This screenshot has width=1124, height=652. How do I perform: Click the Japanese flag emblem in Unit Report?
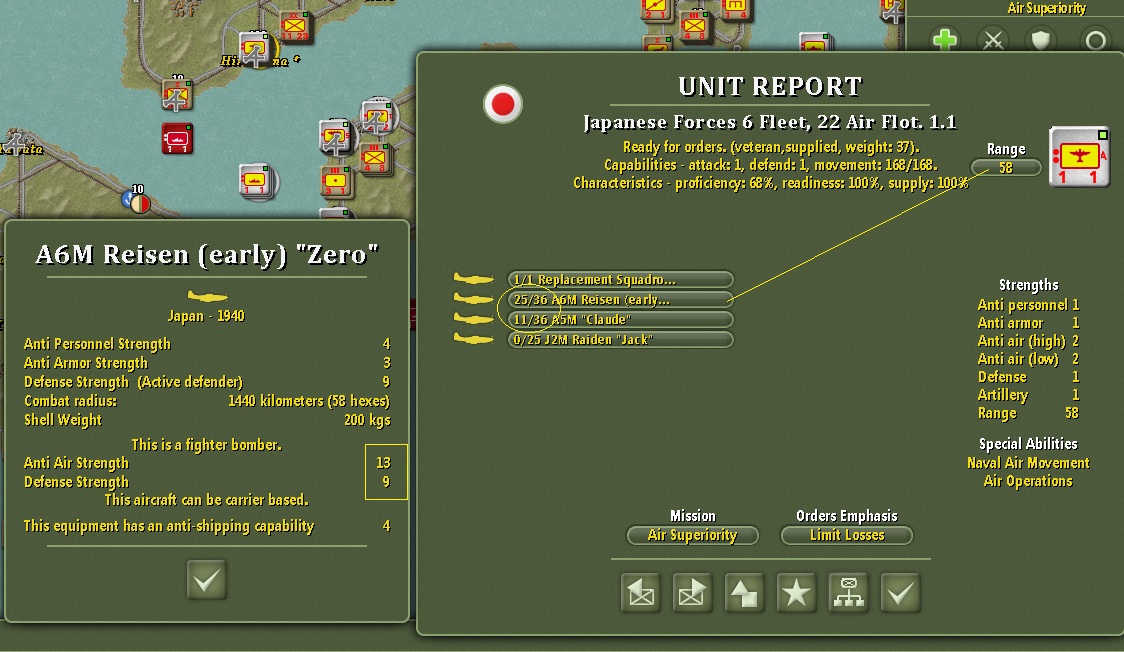point(503,105)
